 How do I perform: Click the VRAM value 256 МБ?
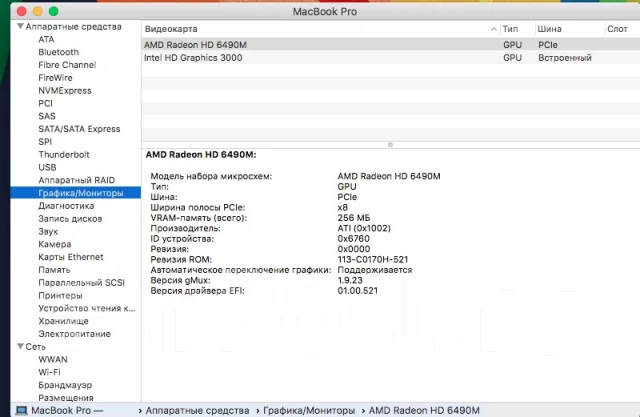pyautogui.click(x=353, y=218)
